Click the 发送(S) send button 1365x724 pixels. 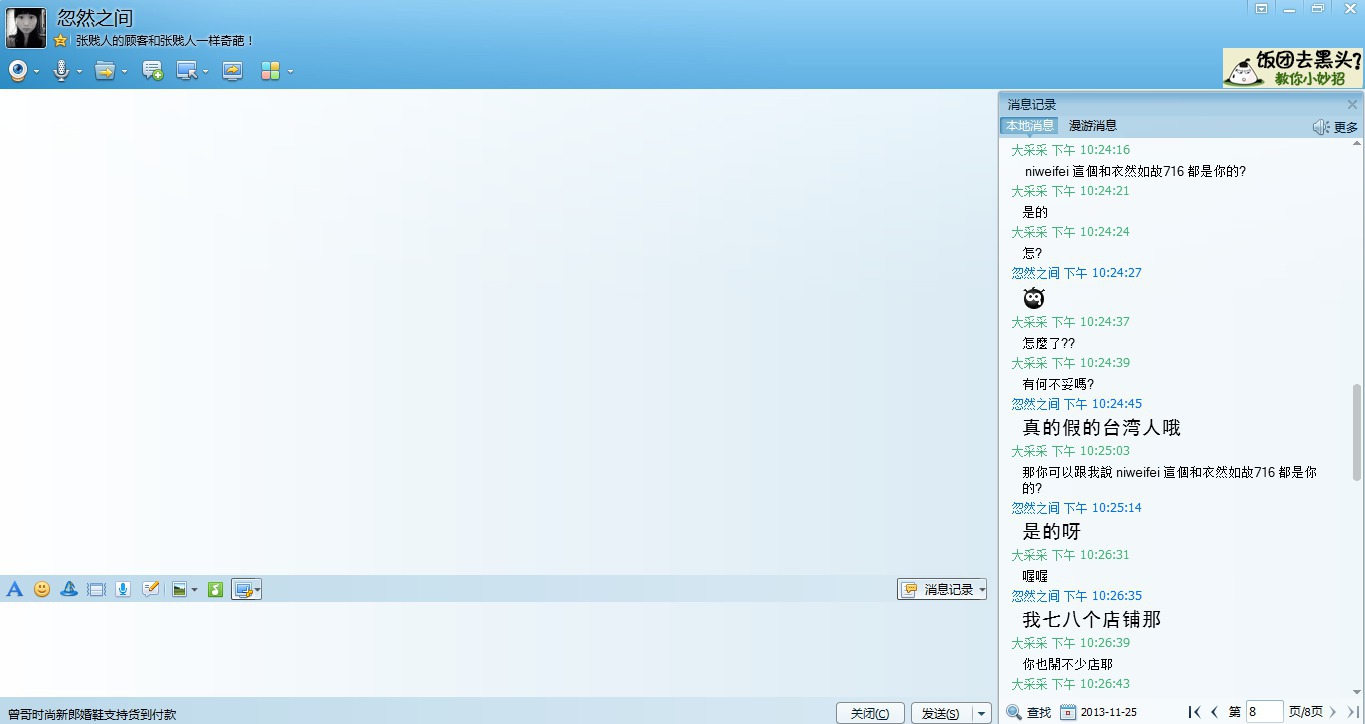(x=941, y=714)
